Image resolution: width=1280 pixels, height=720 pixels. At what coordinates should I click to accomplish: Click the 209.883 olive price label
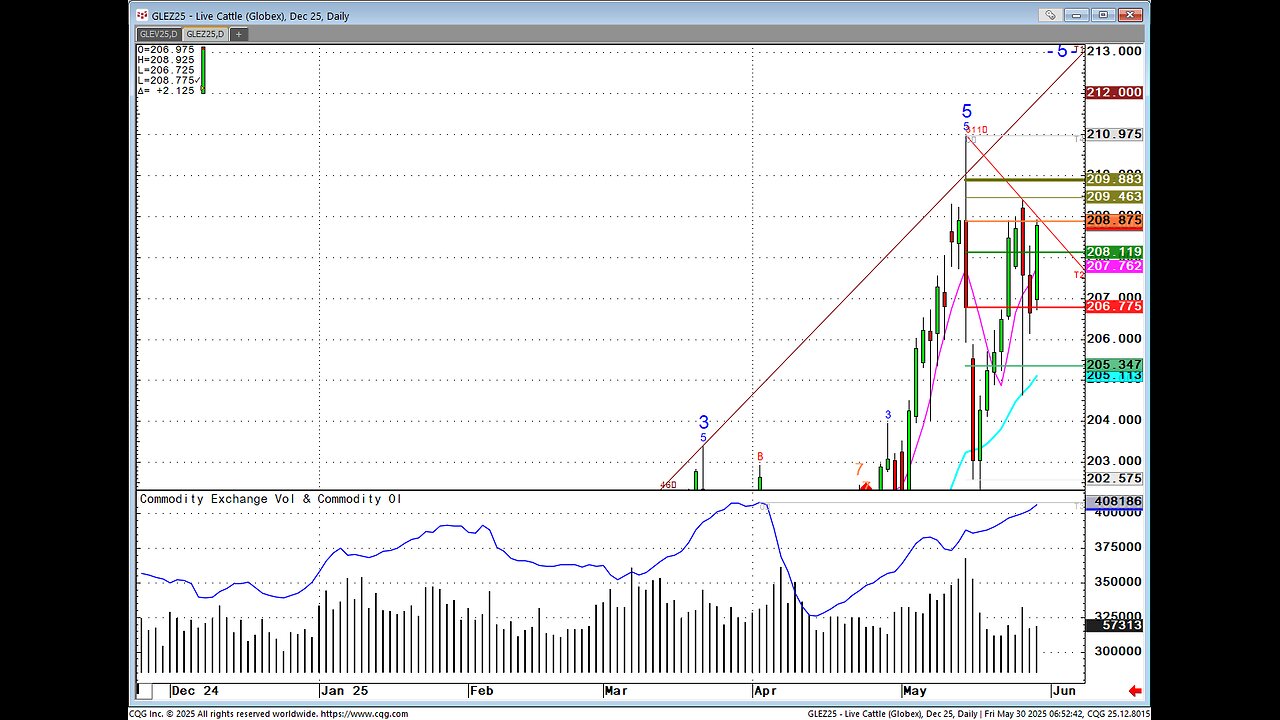[x=1114, y=179]
